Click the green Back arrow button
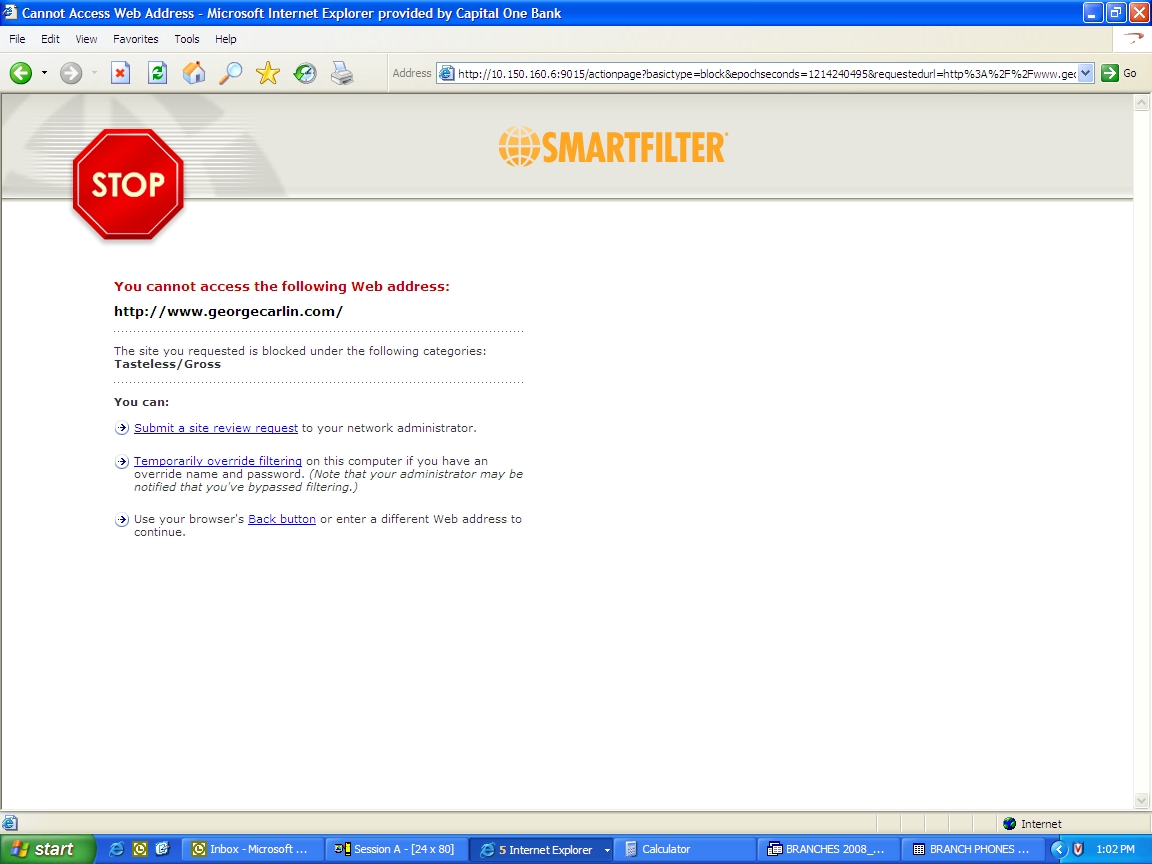Viewport: 1152px width, 864px height. 21,73
